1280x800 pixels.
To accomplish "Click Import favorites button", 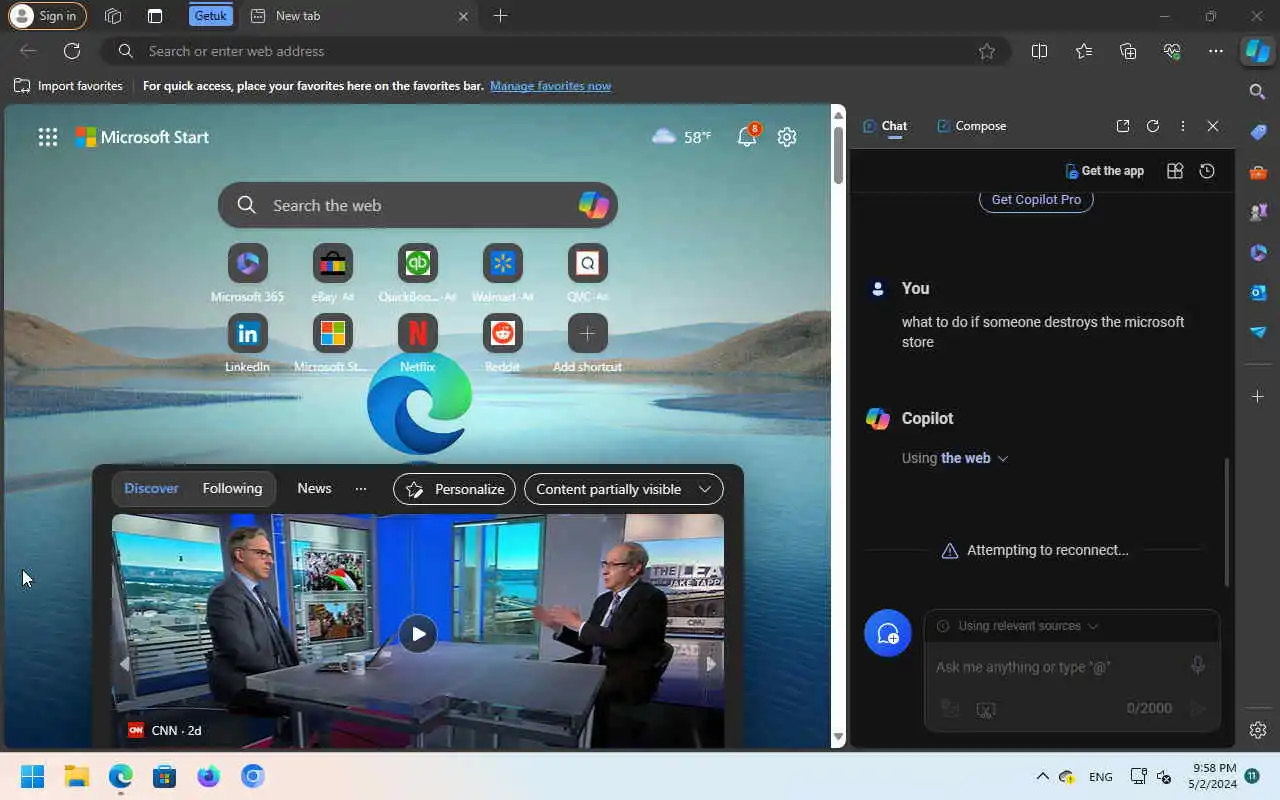I will (68, 86).
